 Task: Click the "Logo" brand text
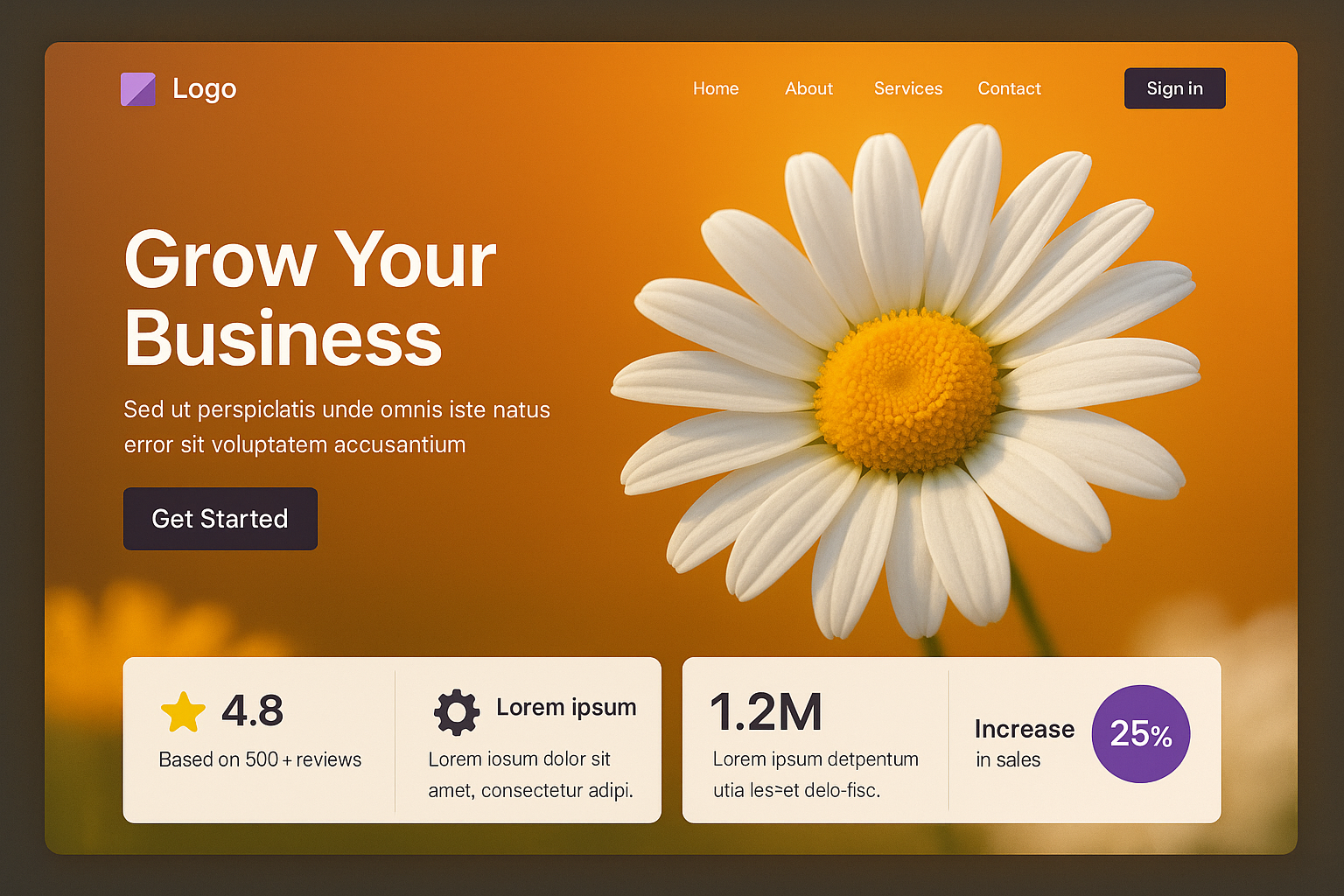click(204, 88)
